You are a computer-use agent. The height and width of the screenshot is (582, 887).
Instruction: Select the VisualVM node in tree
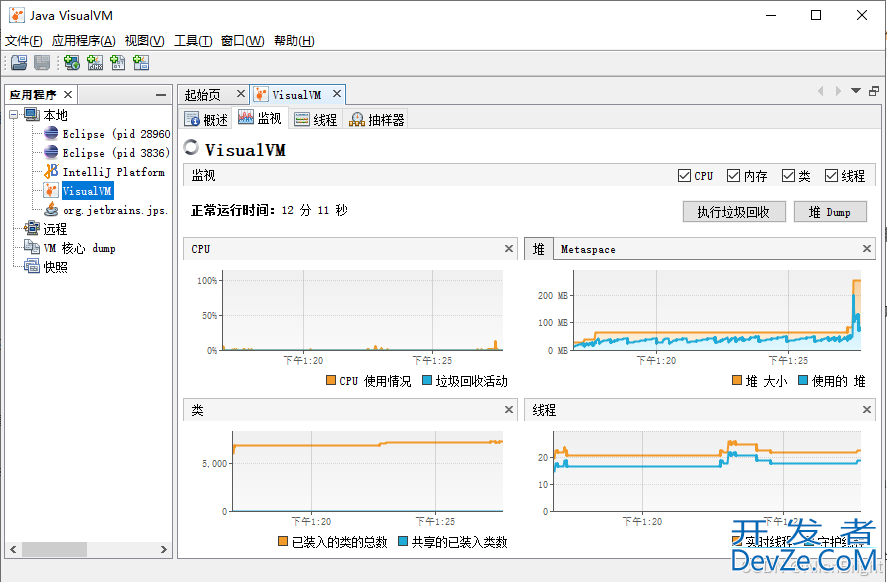click(x=87, y=191)
